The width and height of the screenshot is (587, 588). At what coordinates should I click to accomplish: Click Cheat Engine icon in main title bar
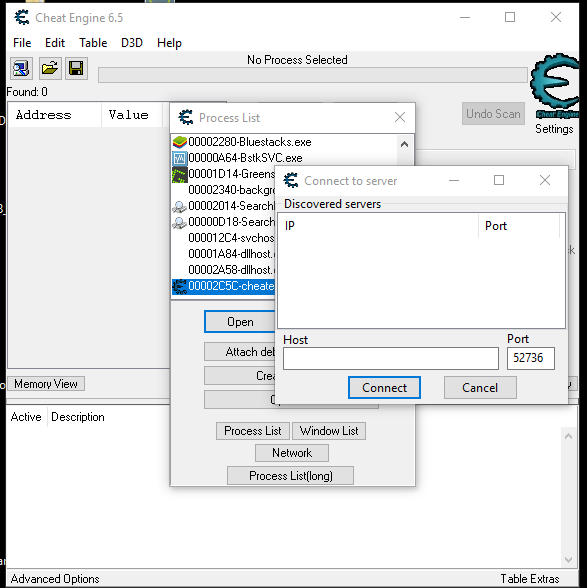22,18
